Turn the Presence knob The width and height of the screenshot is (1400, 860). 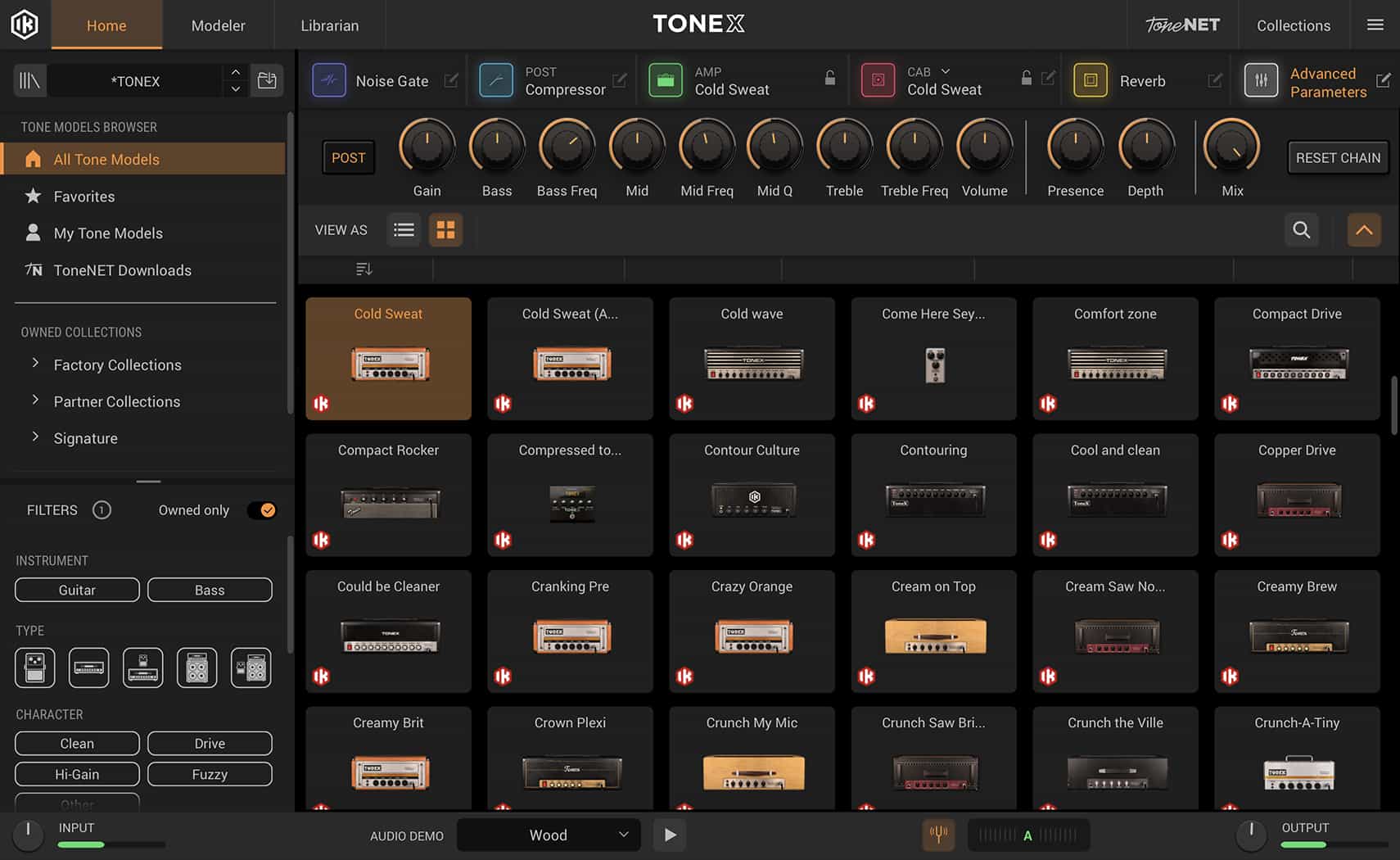coord(1075,149)
